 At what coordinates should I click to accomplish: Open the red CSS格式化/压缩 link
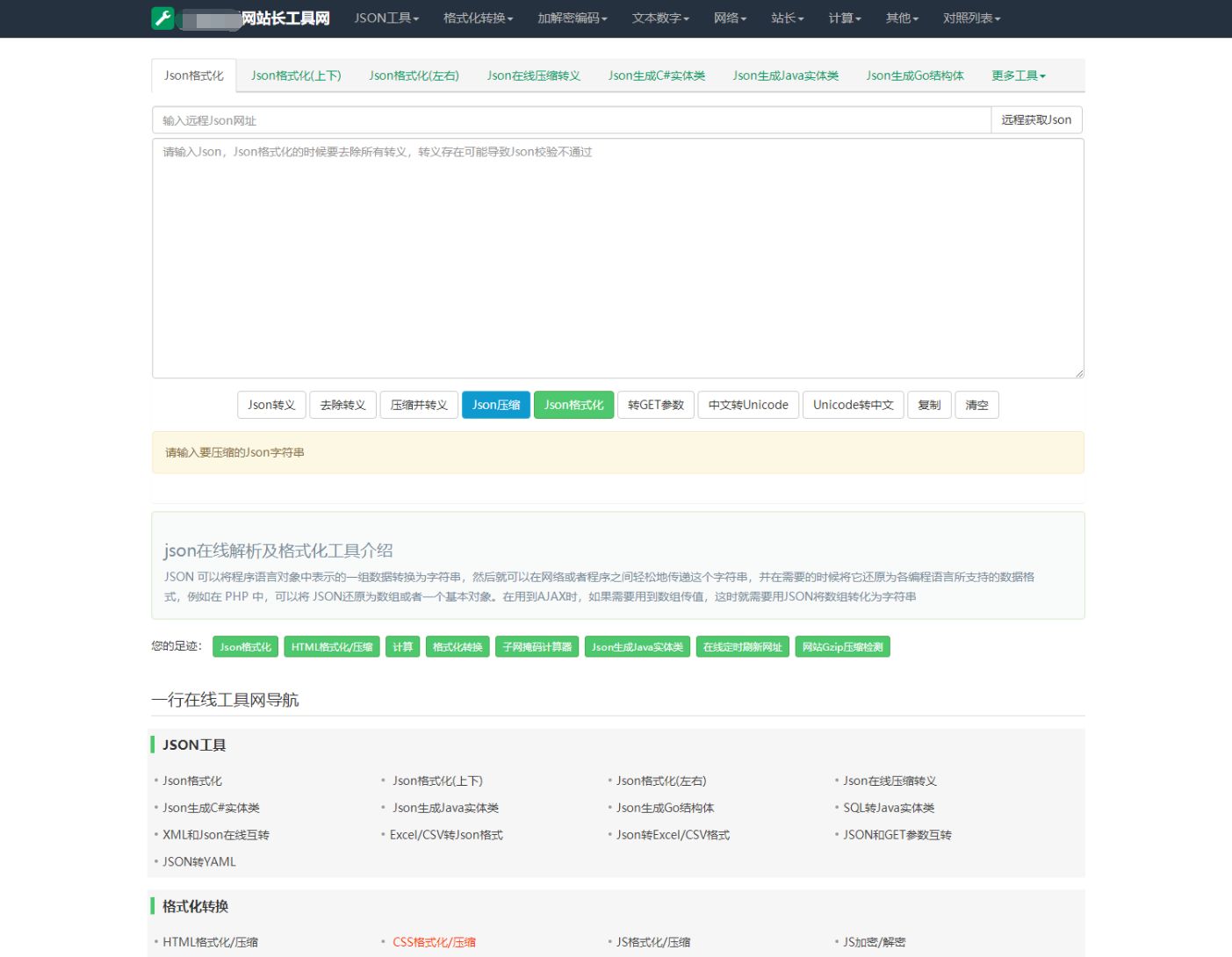(x=434, y=942)
